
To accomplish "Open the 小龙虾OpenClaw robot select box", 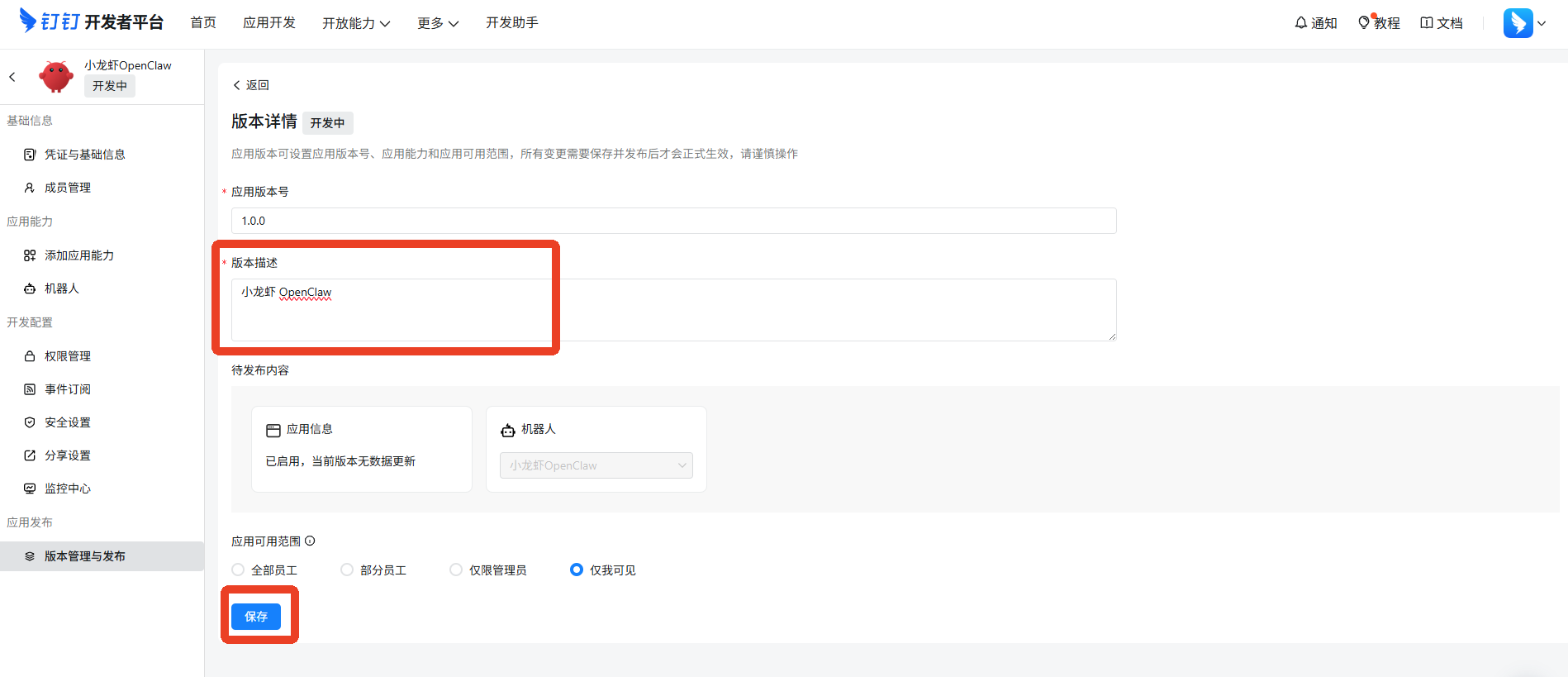I will (596, 465).
